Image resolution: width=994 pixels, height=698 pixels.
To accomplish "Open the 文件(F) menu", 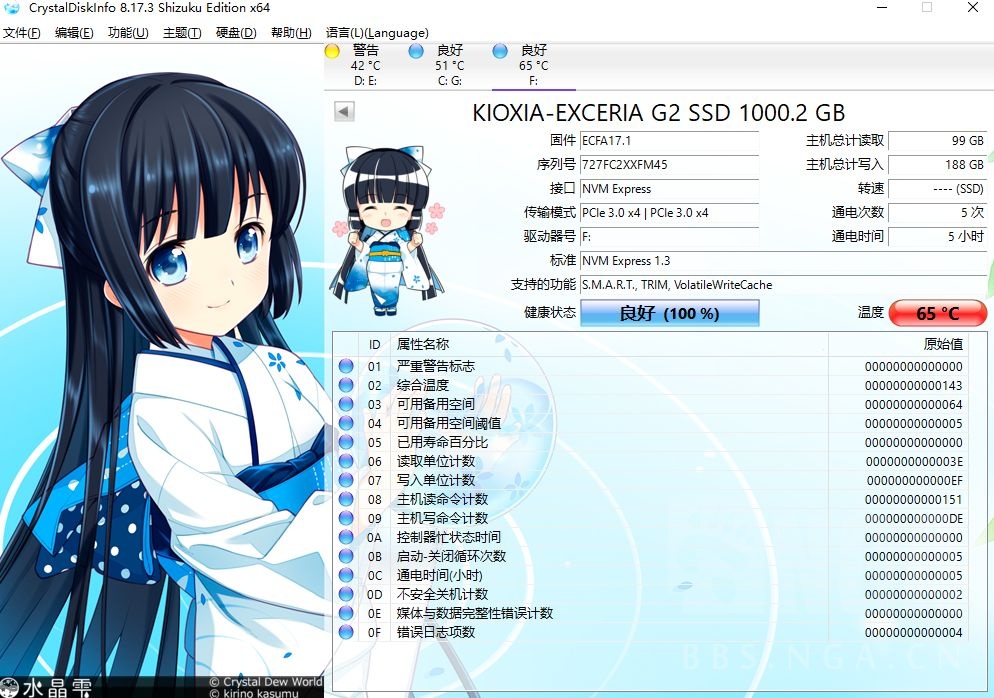I will point(23,31).
